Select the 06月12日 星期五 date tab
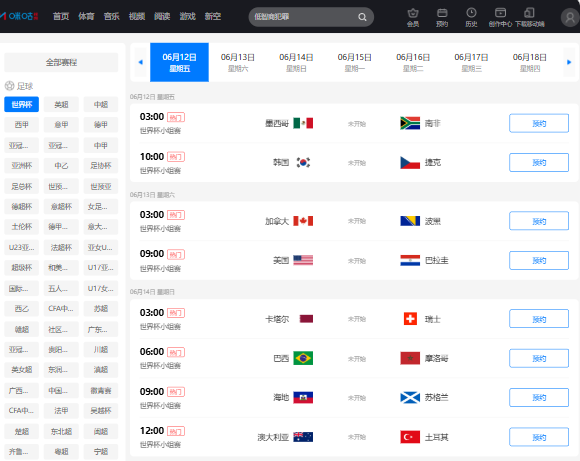 (x=179, y=62)
